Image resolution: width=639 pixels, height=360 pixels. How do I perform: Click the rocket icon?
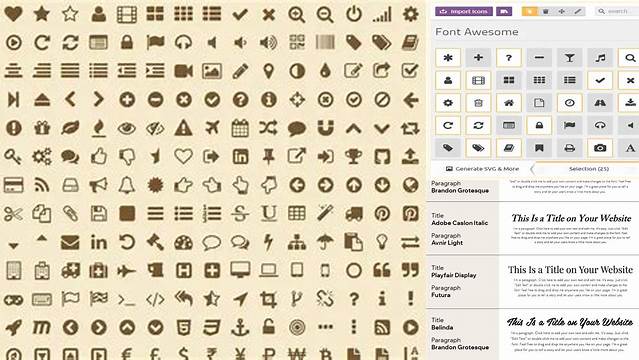13,327
